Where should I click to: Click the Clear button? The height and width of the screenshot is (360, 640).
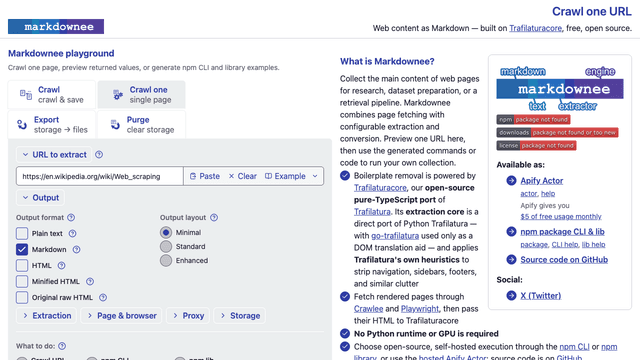pos(242,176)
